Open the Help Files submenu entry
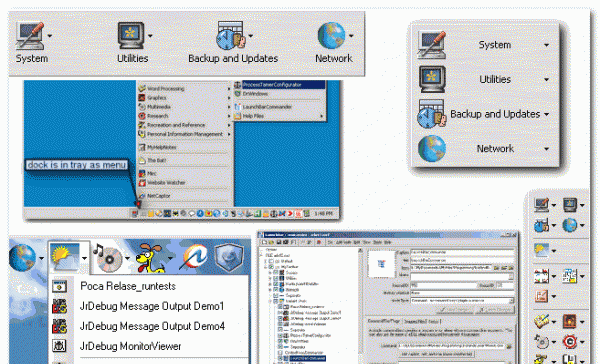This screenshot has height=364, width=600. click(x=279, y=116)
